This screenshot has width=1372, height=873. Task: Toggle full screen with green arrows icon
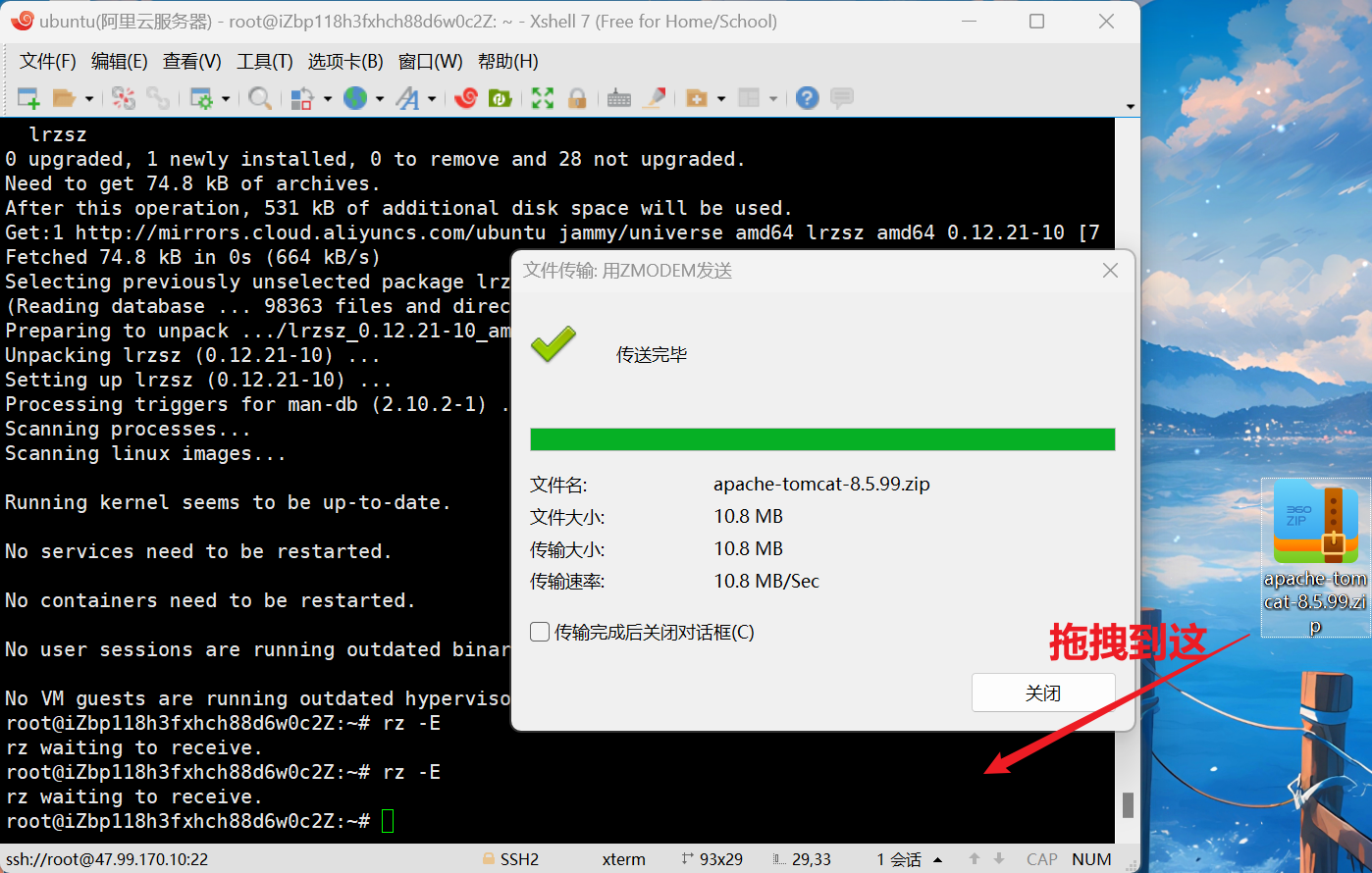[543, 97]
